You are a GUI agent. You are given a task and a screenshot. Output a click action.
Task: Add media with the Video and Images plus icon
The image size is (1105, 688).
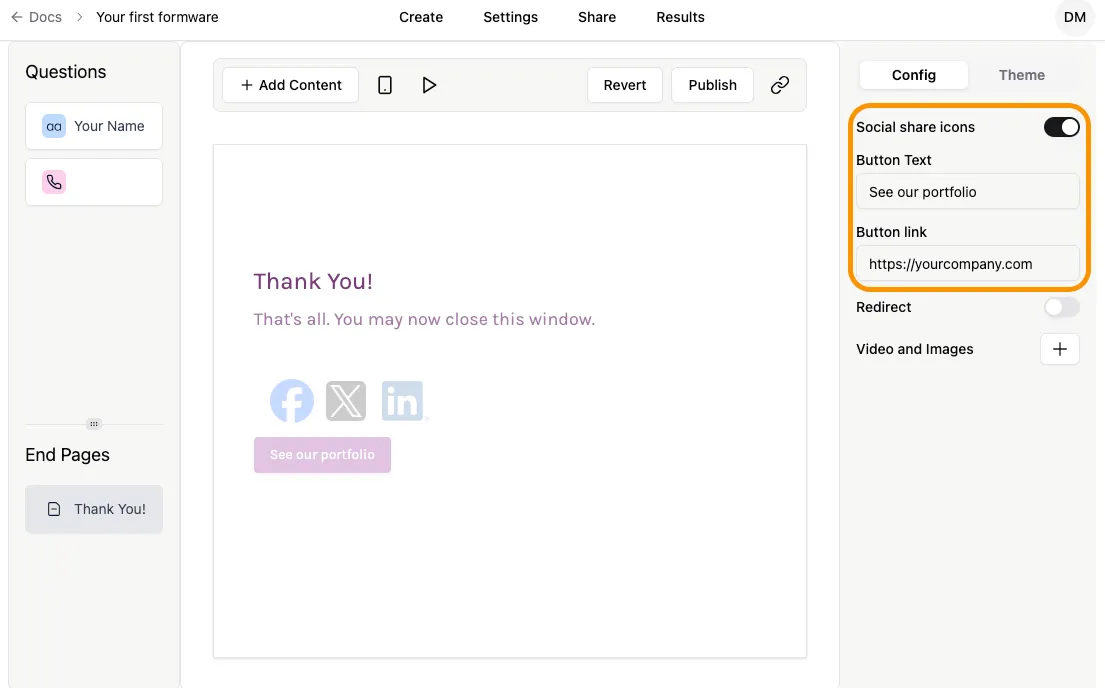pyautogui.click(x=1059, y=349)
